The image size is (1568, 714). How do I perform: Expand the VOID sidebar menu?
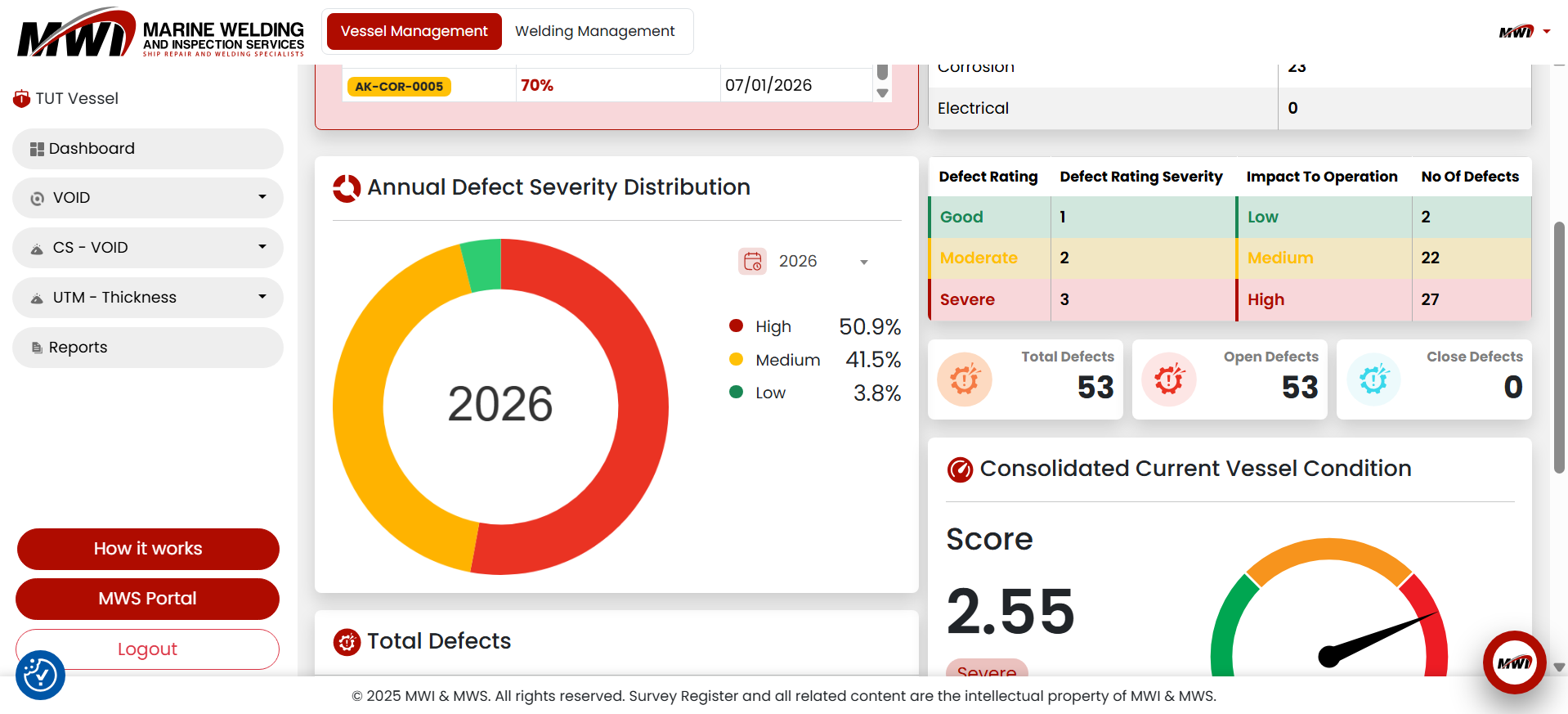[x=148, y=198]
